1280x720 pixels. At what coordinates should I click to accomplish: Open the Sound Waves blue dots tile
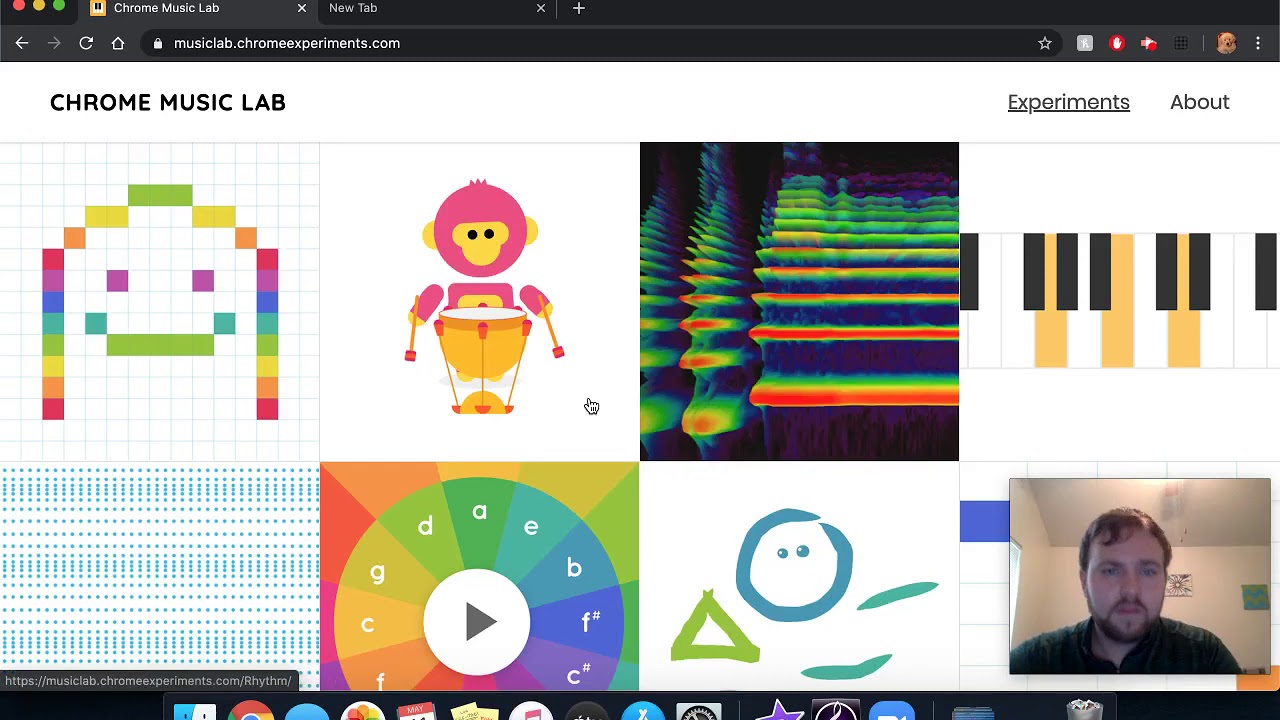pos(160,576)
